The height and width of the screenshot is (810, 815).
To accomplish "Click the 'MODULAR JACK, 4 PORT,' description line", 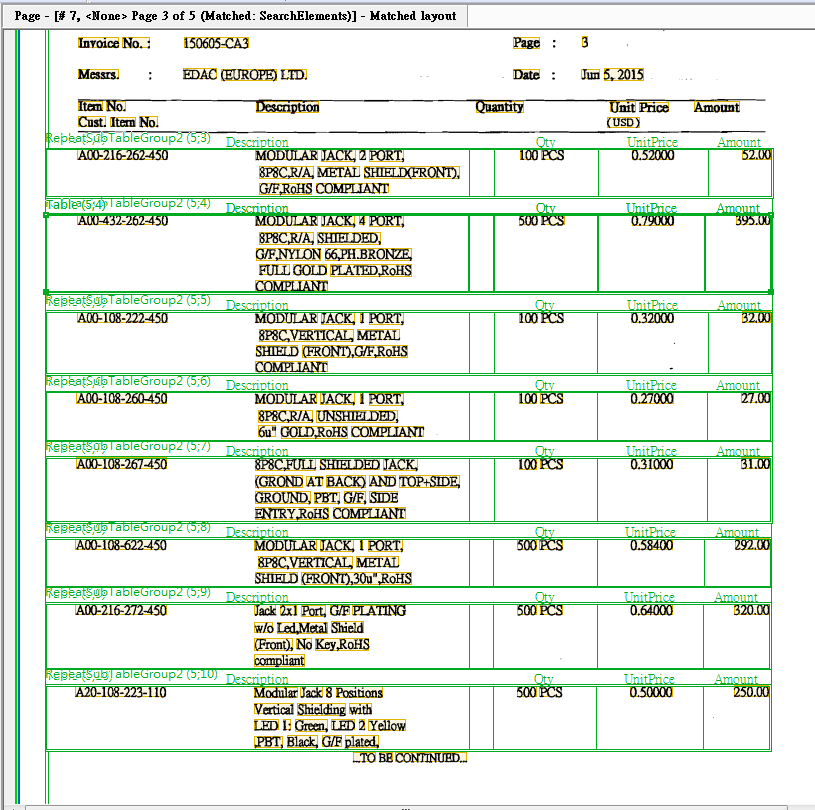I will (330, 221).
